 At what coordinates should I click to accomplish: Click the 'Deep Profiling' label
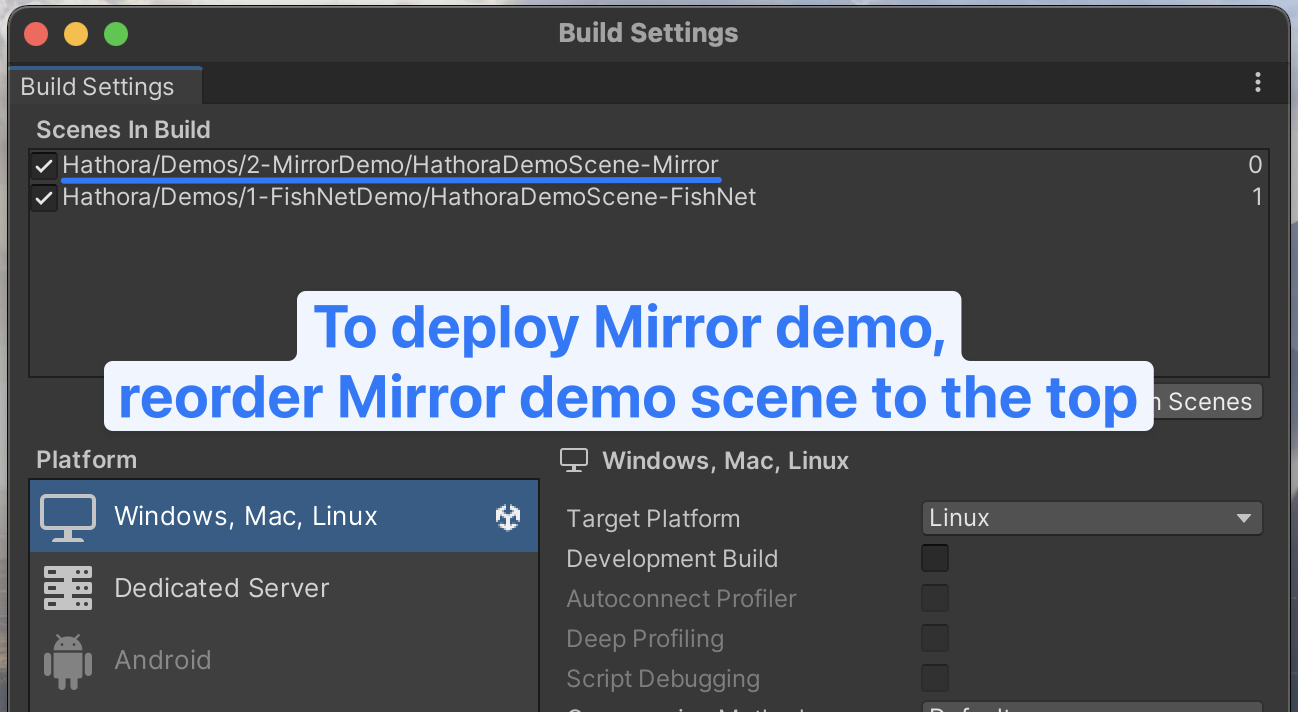click(645, 639)
